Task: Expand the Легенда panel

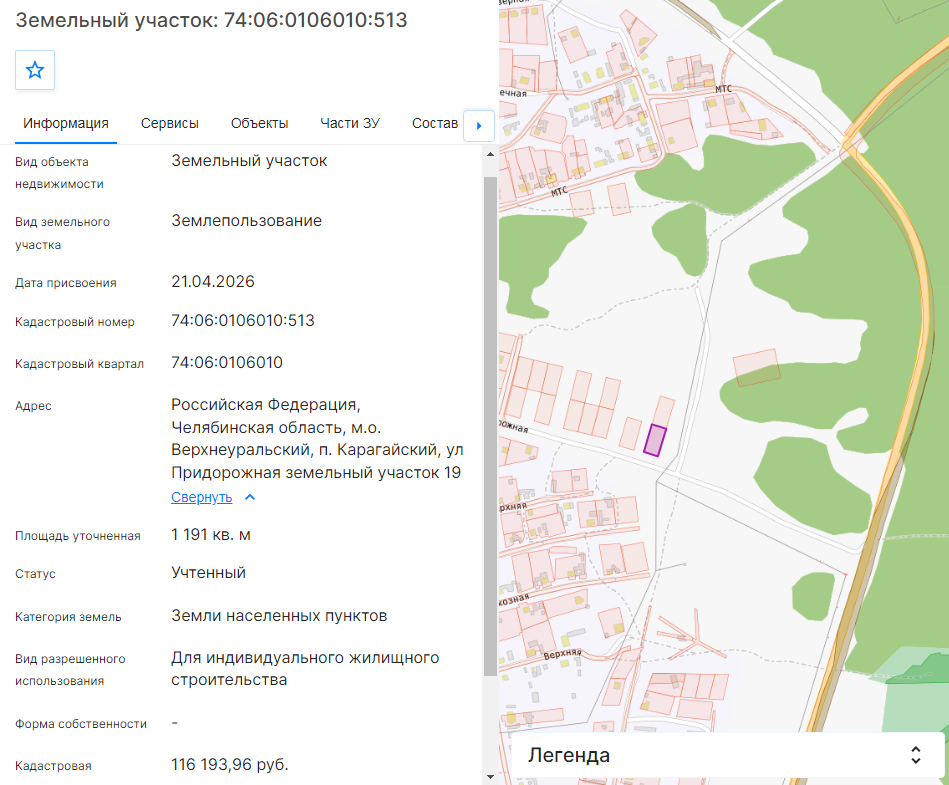Action: pyautogui.click(x=728, y=755)
